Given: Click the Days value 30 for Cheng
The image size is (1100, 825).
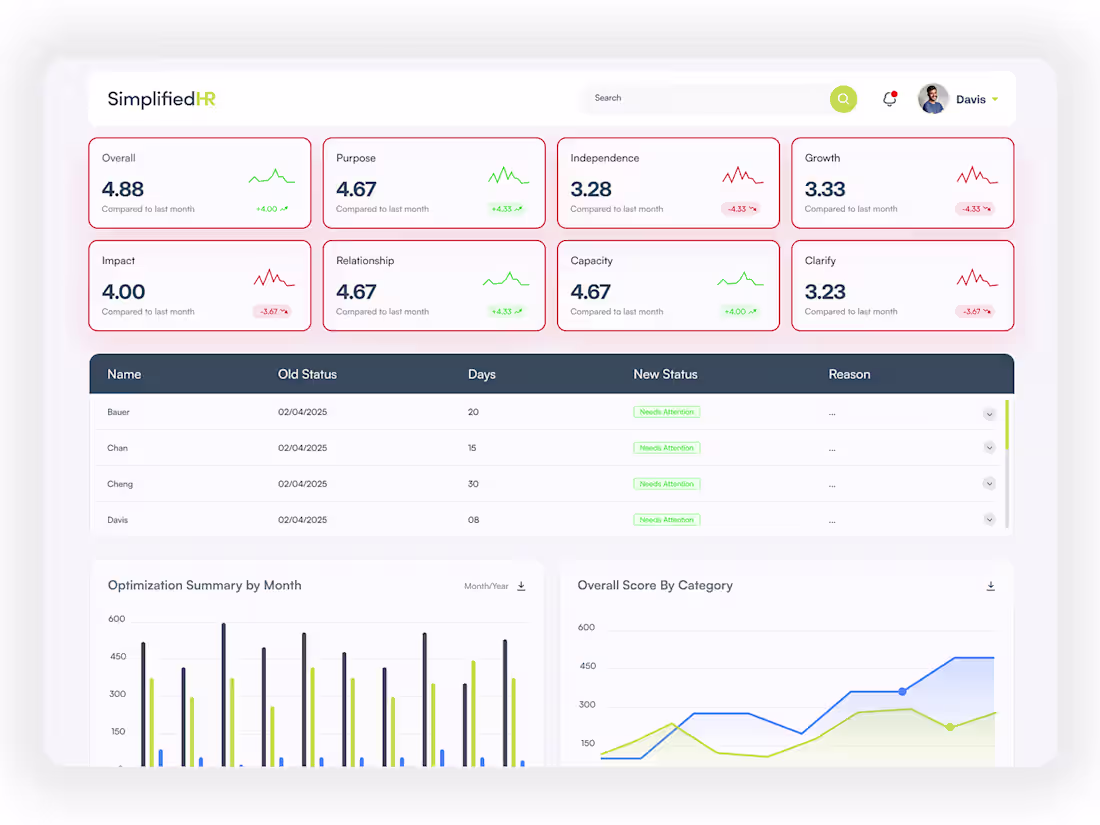Looking at the screenshot, I should coord(474,484).
